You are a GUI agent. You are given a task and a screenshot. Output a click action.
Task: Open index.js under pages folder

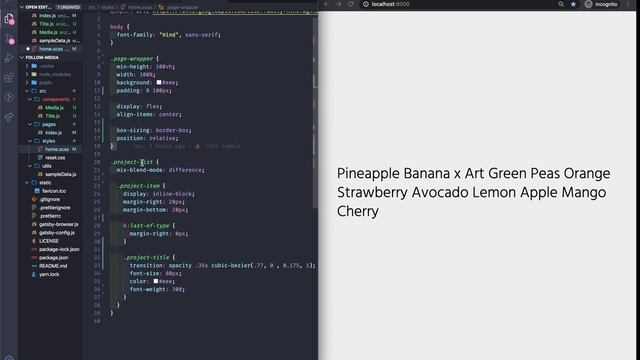(x=53, y=133)
